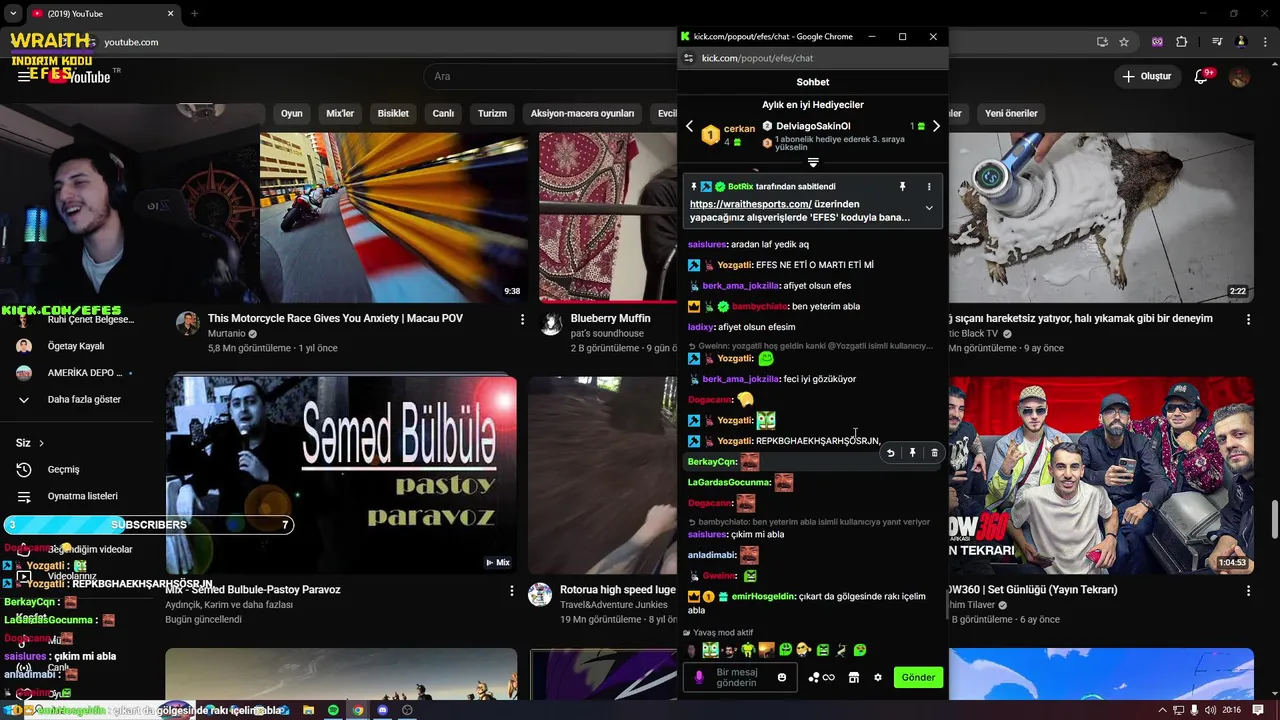Screen dimensions: 1280x720
Task: Click the 'Gönder' send button
Action: point(918,677)
